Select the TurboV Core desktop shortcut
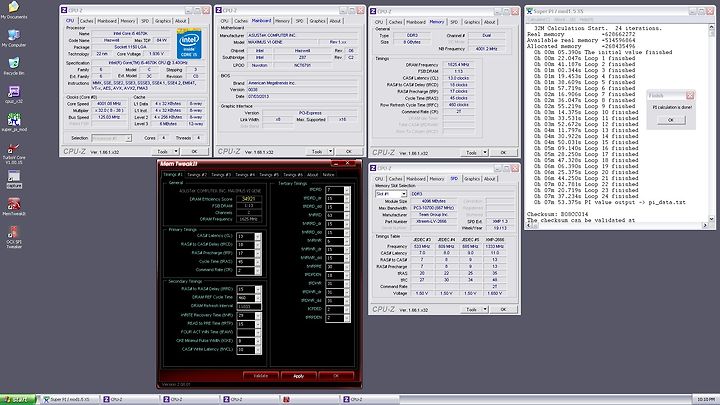 tap(14, 153)
